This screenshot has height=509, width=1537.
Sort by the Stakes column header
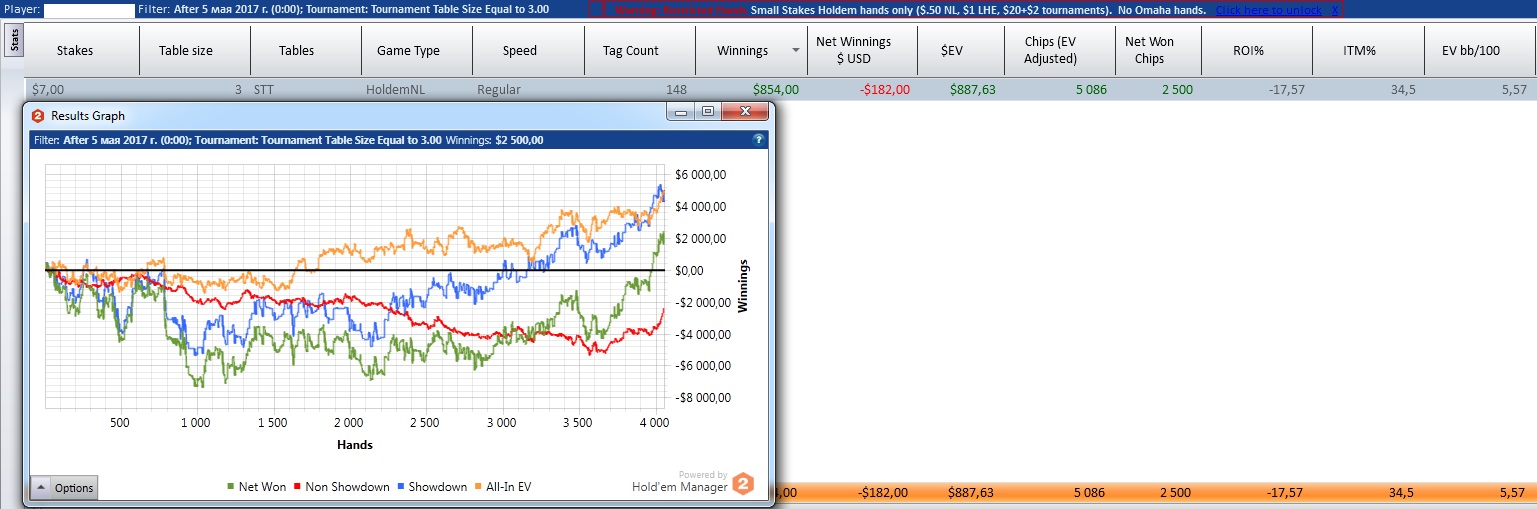click(x=76, y=50)
